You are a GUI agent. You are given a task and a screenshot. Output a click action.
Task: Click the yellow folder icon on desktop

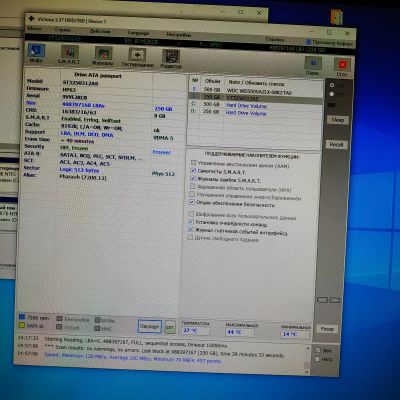[336, 17]
